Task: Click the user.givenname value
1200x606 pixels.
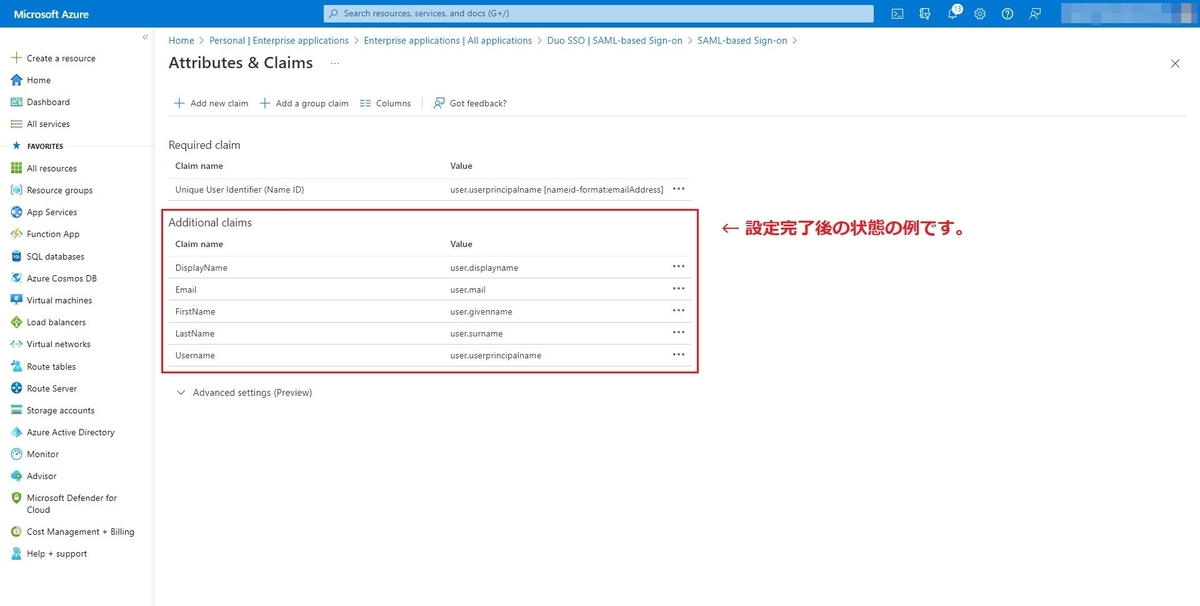Action: 481,311
